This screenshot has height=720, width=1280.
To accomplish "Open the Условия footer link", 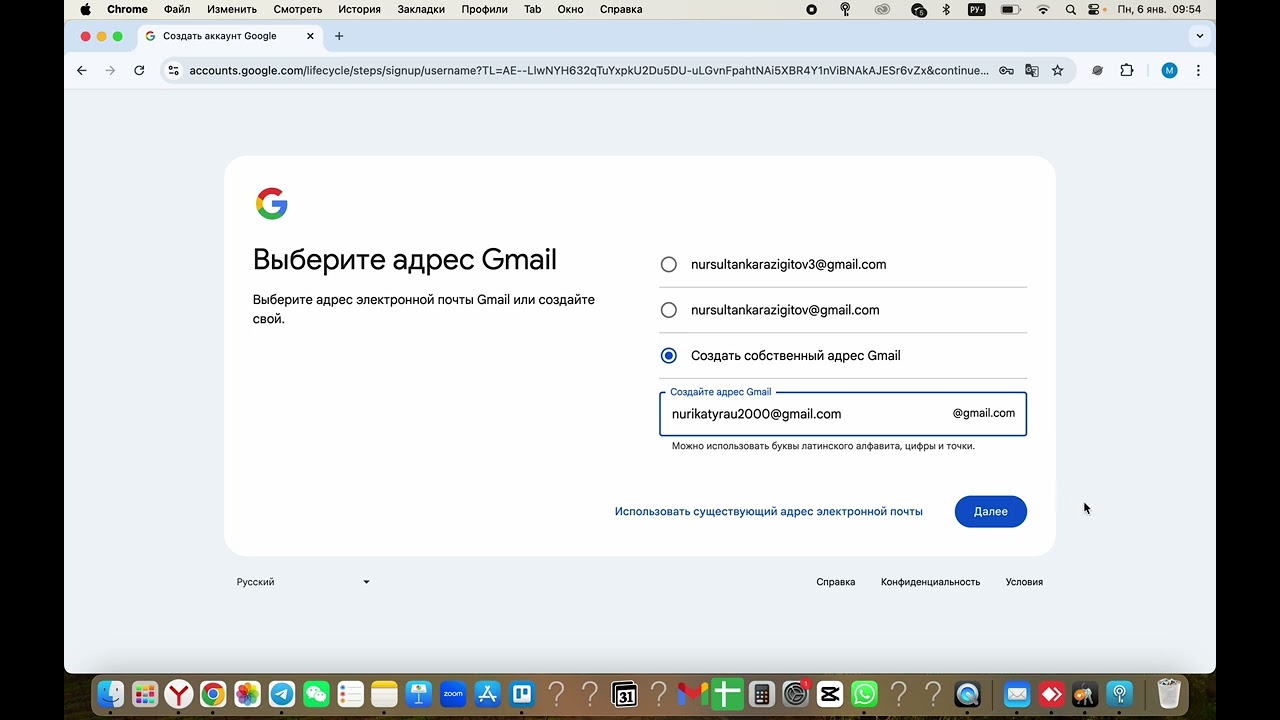I will pos(1024,582).
